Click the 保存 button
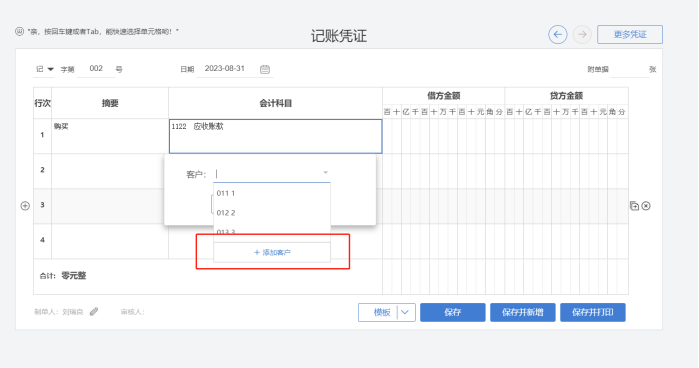 point(452,312)
